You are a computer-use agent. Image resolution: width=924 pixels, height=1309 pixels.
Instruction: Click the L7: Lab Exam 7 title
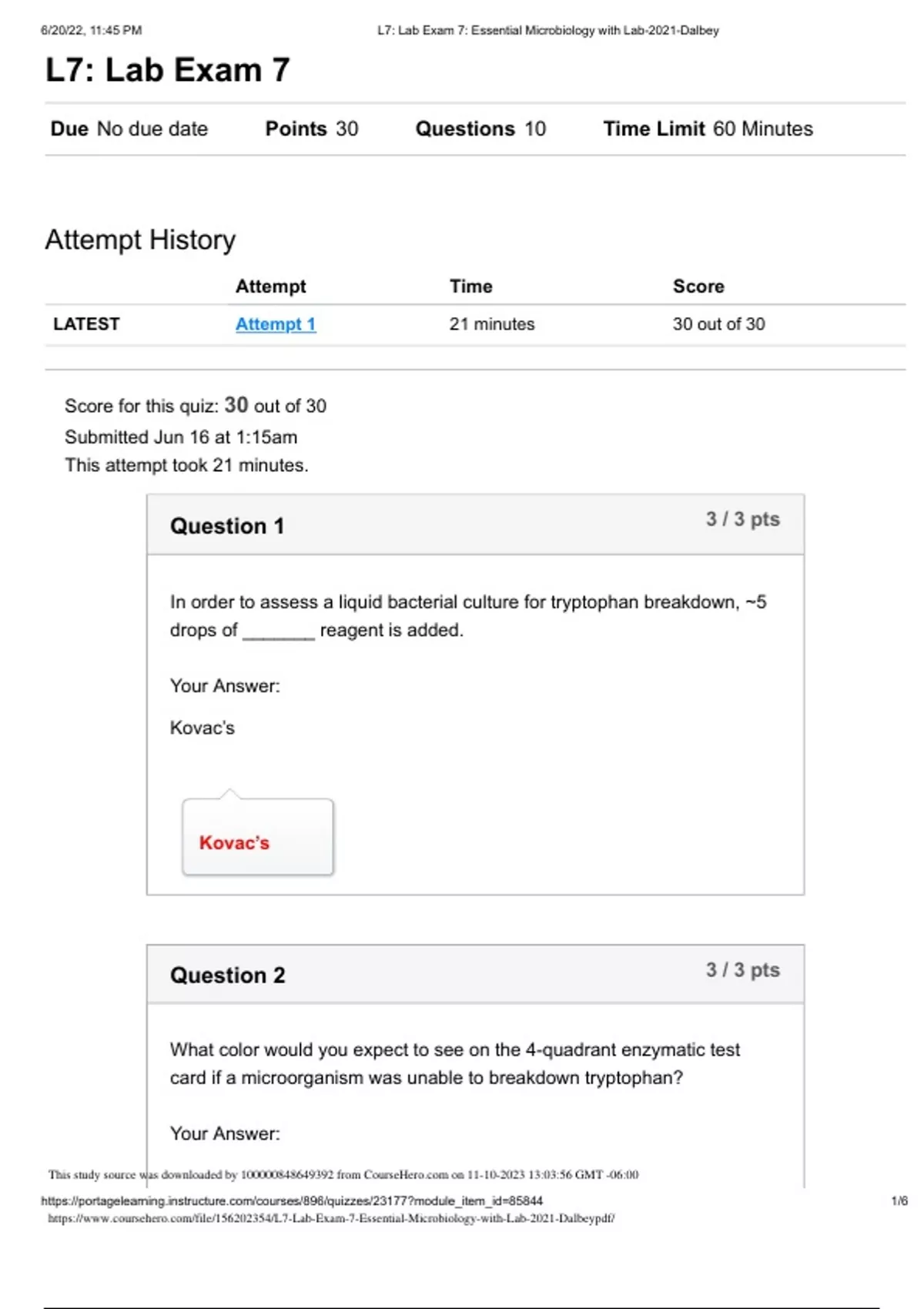click(x=168, y=70)
